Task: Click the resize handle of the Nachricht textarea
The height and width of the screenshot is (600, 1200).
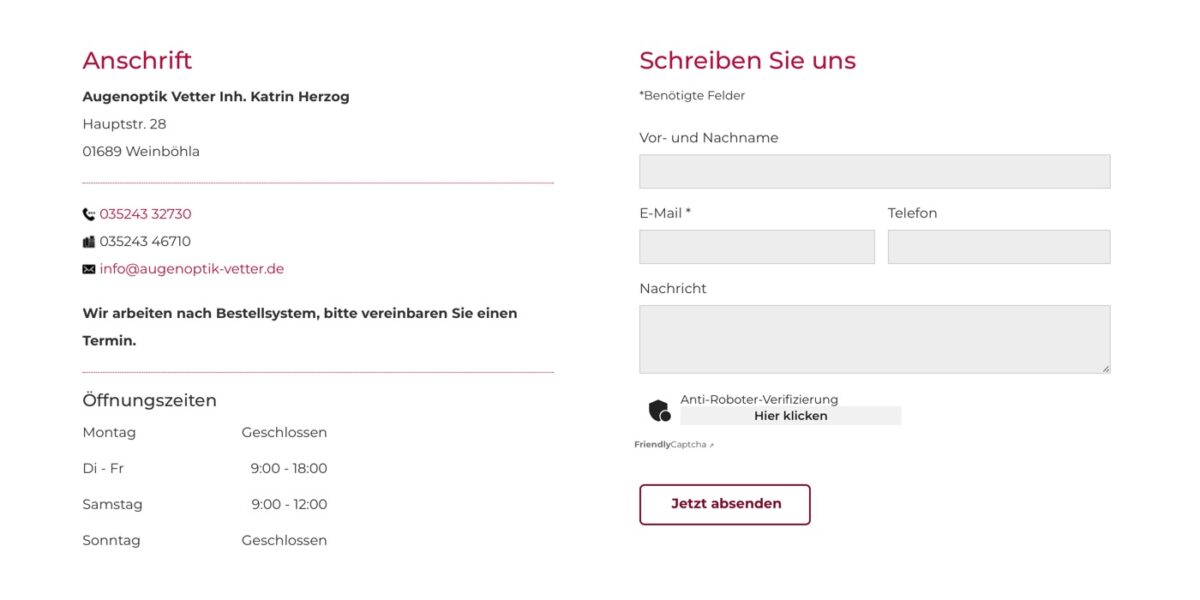Action: pyautogui.click(x=1105, y=368)
